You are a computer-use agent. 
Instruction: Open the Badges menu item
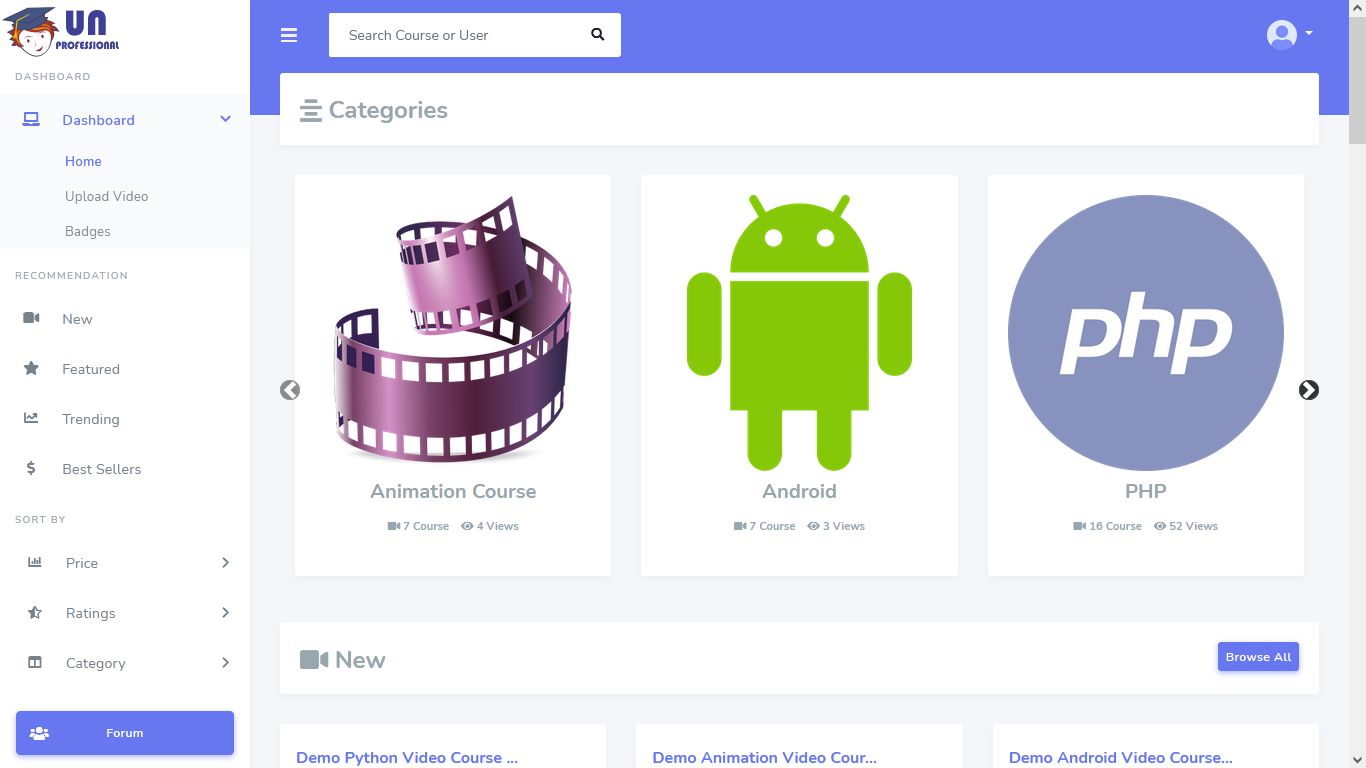pos(88,231)
